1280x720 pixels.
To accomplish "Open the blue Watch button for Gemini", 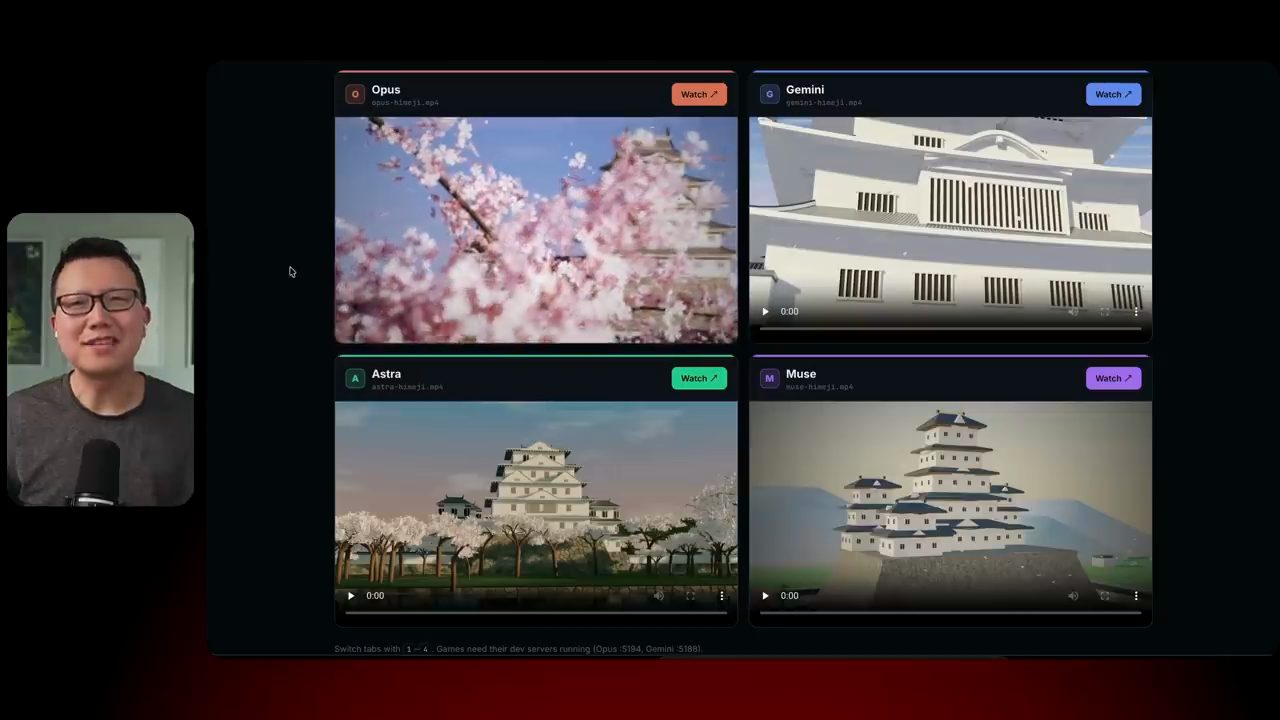I will 1113,94.
